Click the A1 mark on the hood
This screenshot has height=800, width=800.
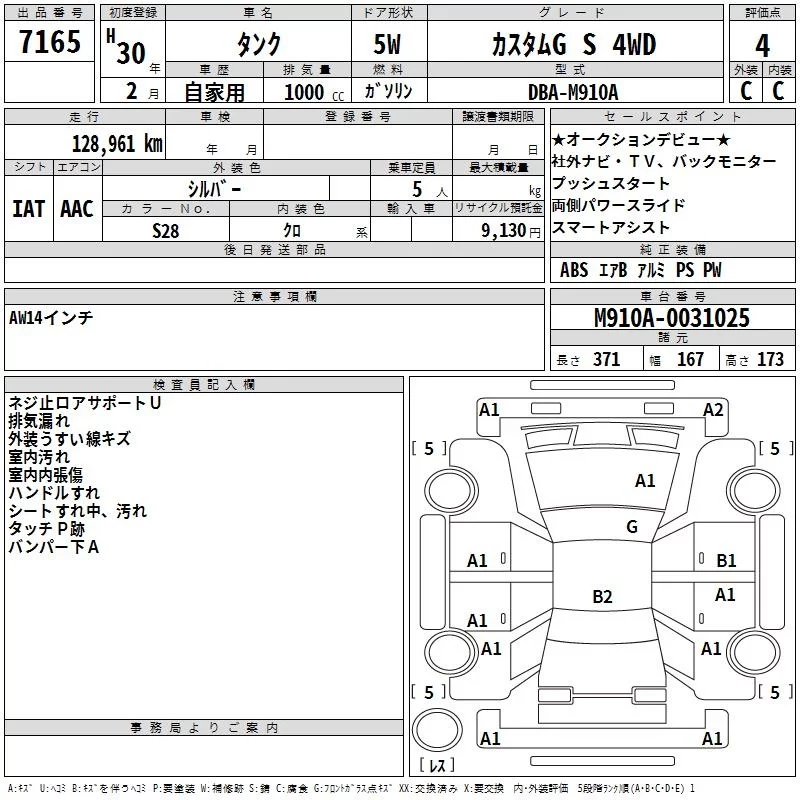point(645,481)
